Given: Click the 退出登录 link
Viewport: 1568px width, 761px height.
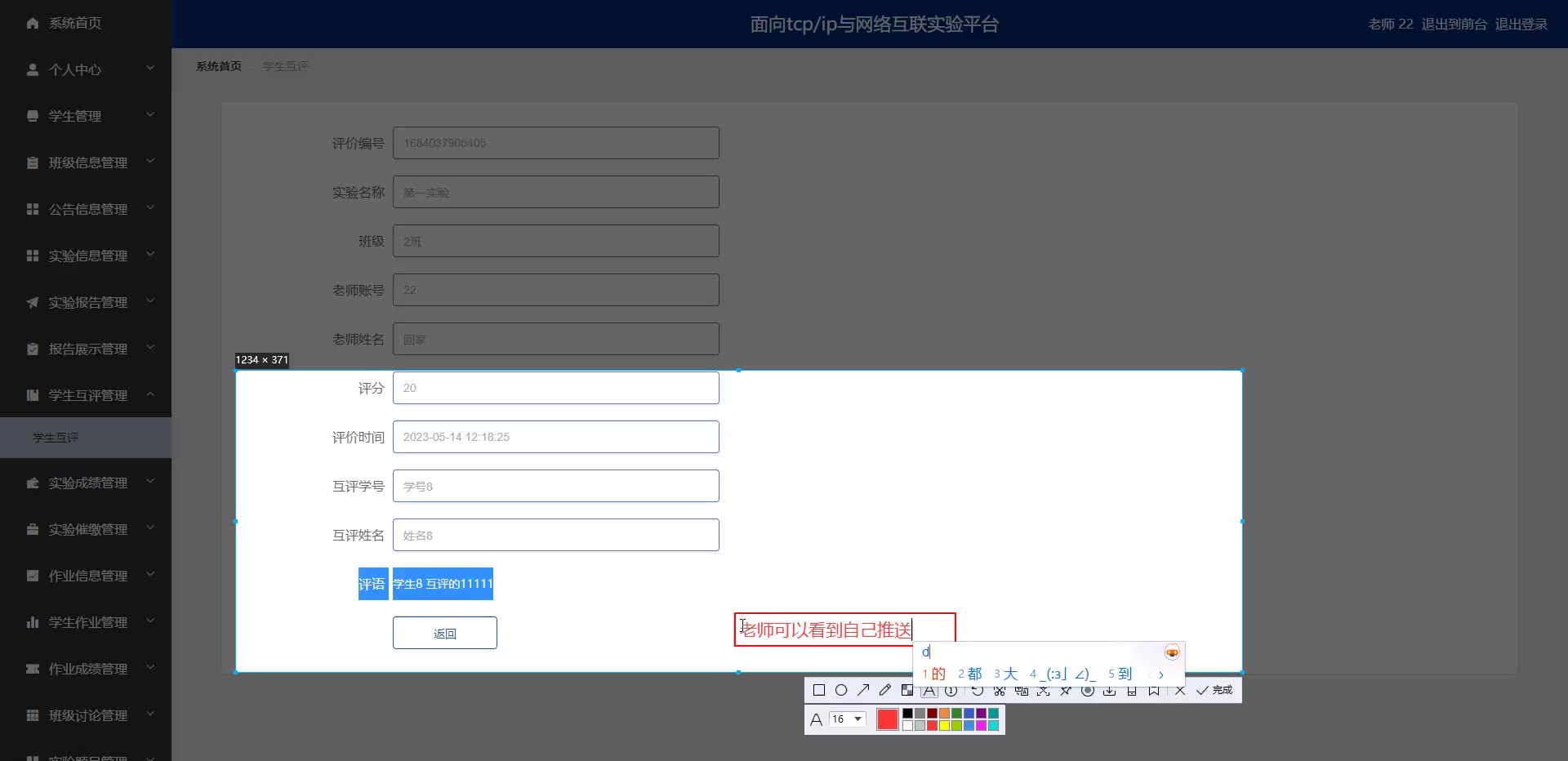Looking at the screenshot, I should coord(1521,24).
